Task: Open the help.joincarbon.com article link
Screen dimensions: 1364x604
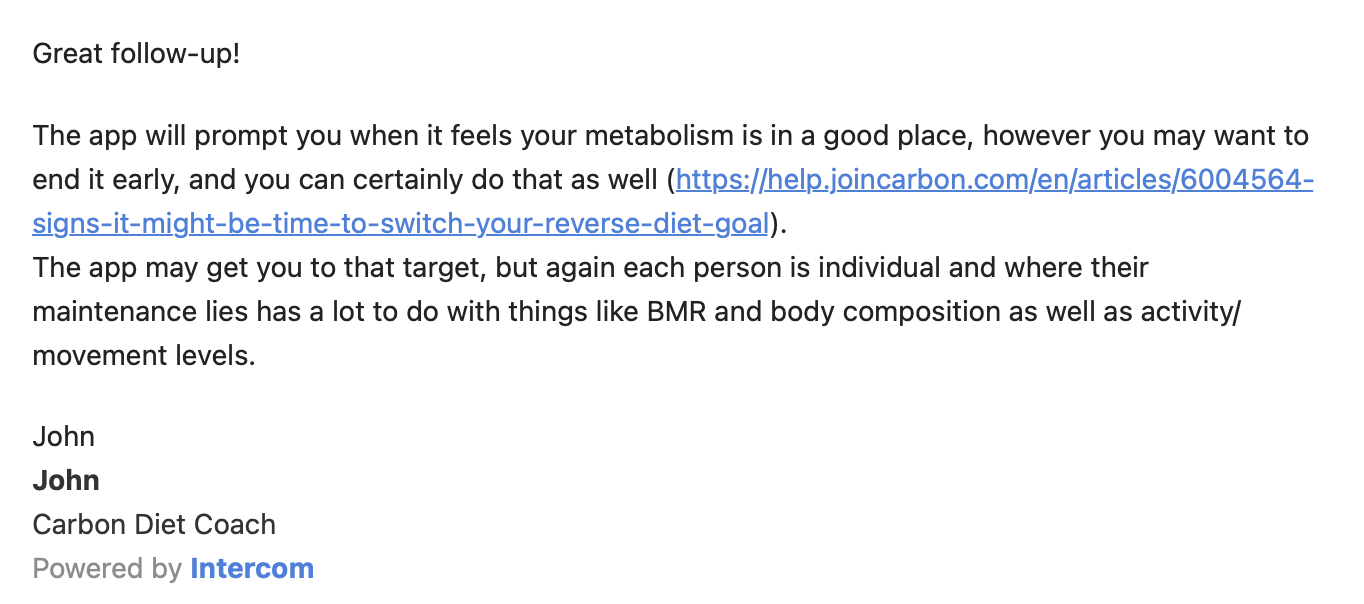Action: [994, 180]
